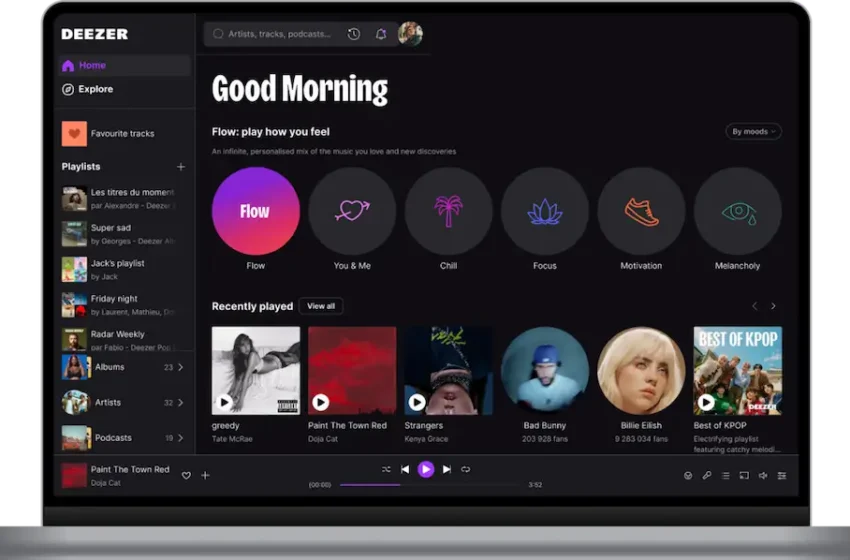
Task: Cast audio to a device
Action: (x=744, y=476)
